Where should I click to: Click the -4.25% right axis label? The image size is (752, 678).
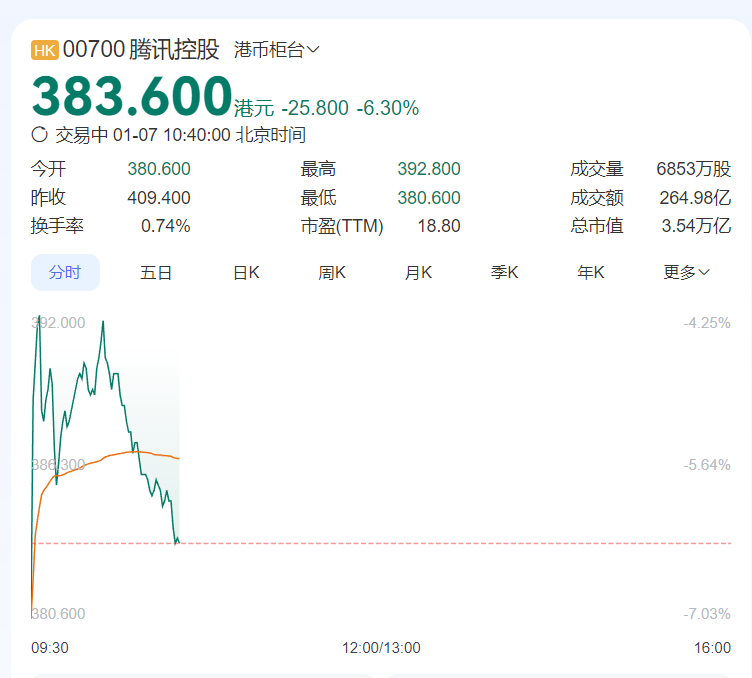click(x=707, y=323)
